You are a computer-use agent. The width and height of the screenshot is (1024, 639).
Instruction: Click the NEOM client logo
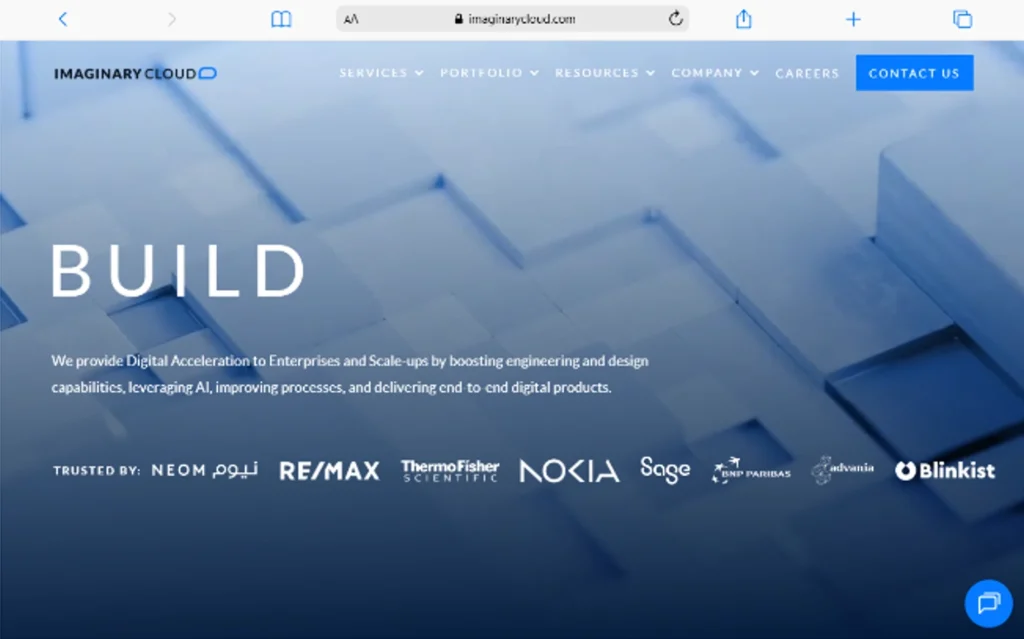204,470
